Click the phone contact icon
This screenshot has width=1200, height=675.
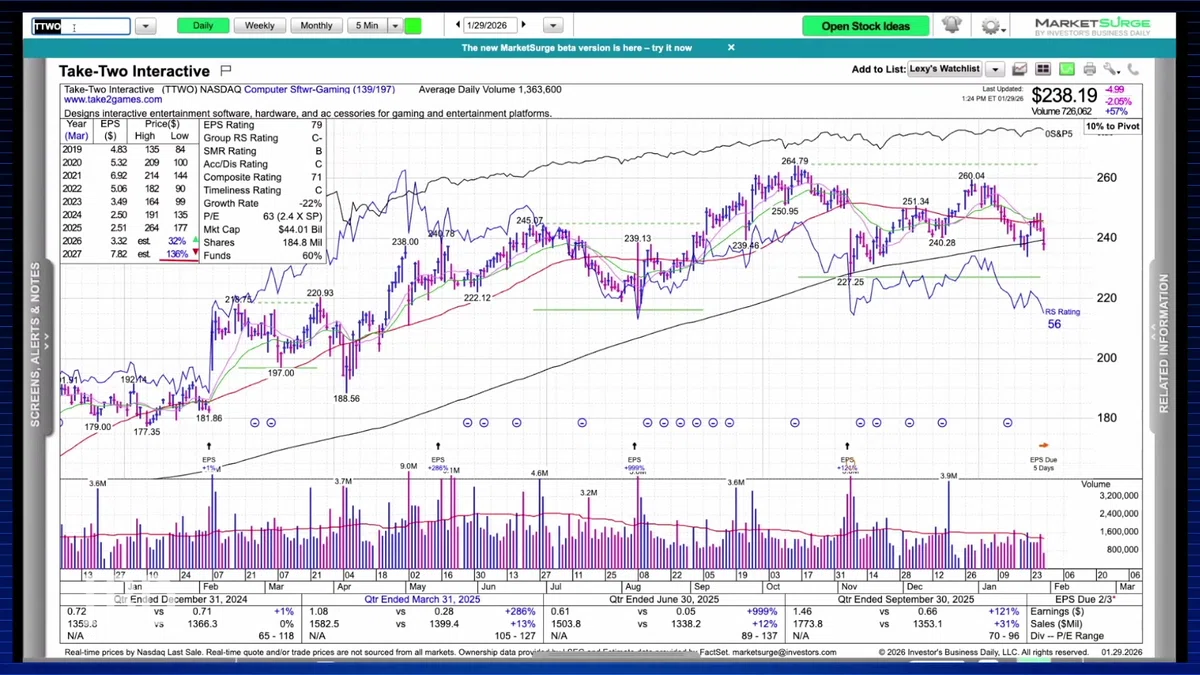(1133, 69)
